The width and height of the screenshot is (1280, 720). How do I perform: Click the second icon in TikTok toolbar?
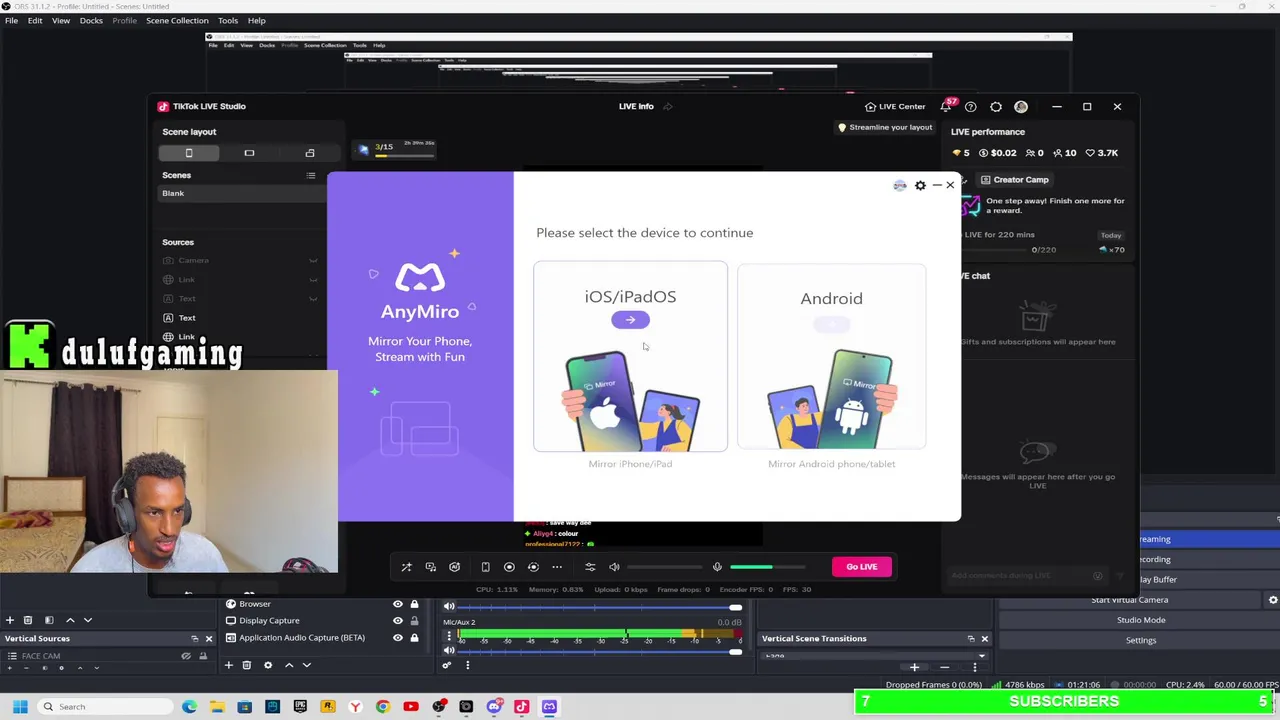pos(430,567)
